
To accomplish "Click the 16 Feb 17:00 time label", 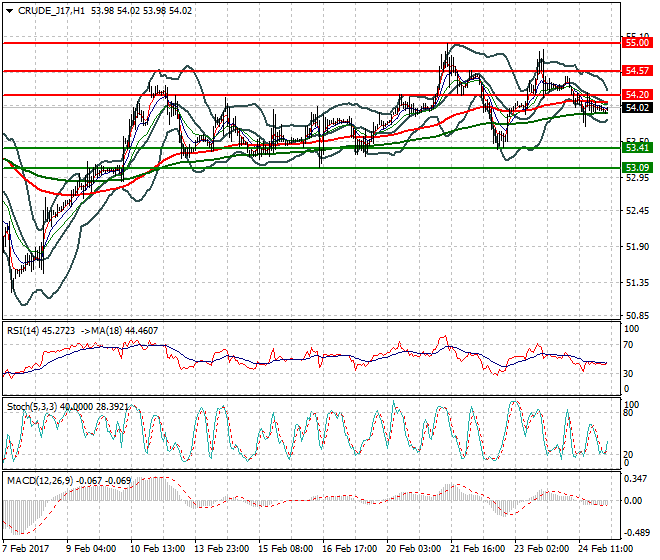I will 349,549.
